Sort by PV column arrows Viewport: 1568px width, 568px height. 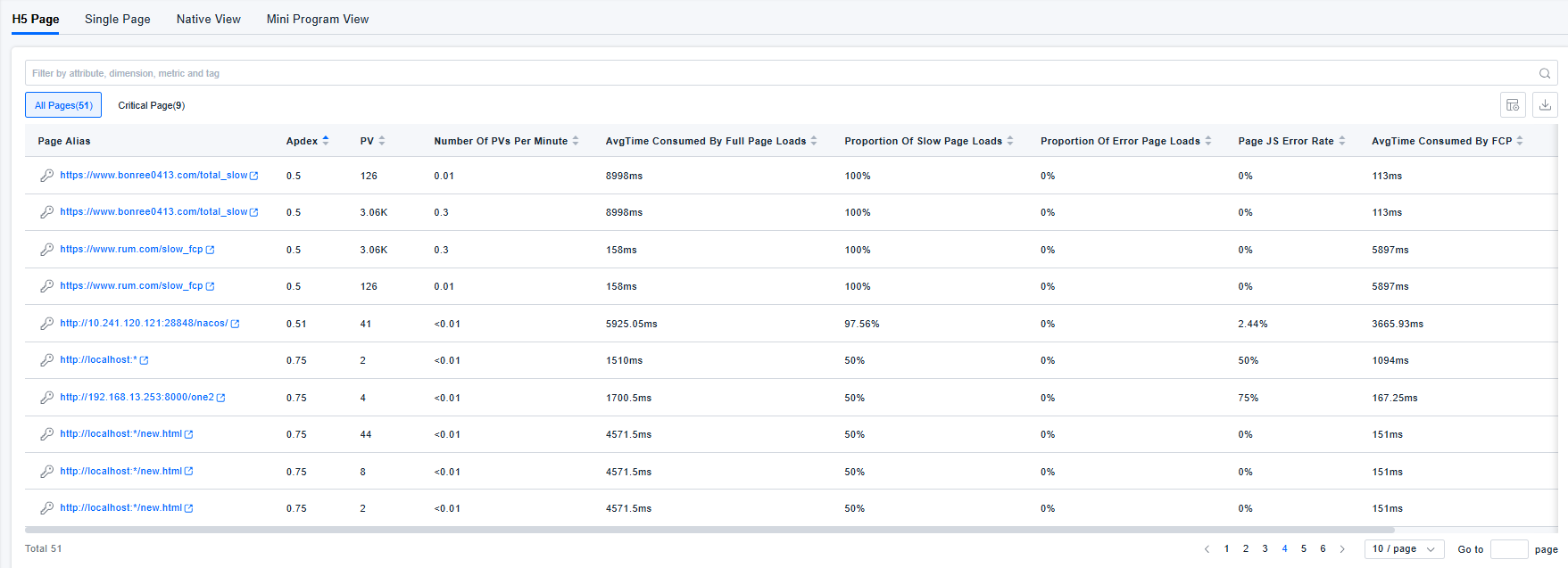(382, 141)
